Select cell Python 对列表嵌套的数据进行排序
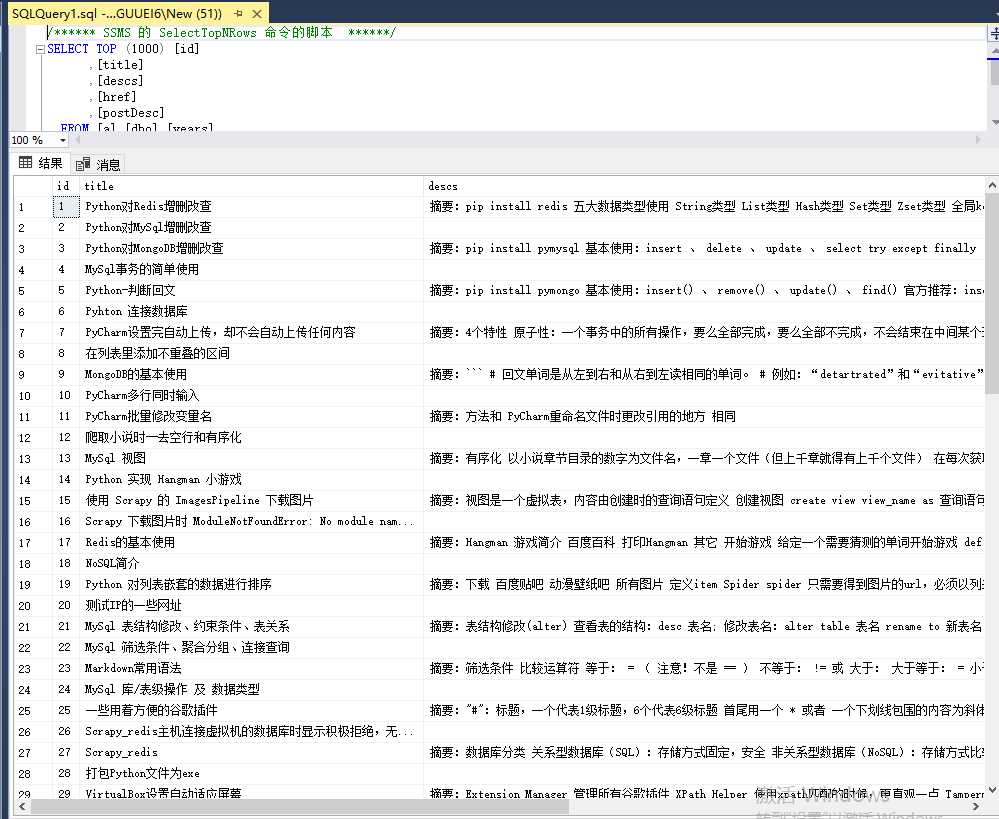This screenshot has height=819, width=999. click(x=251, y=585)
